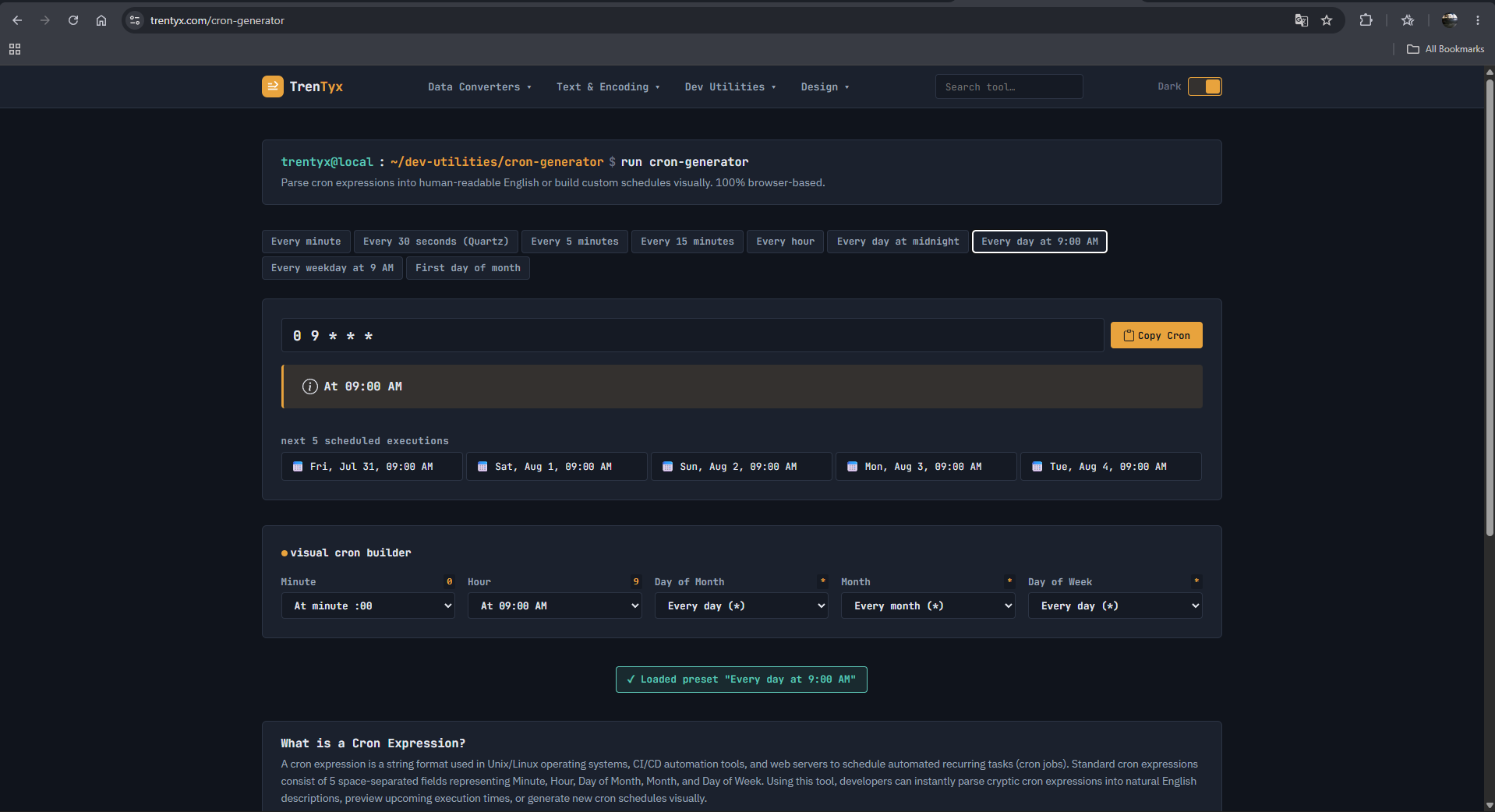This screenshot has width=1495, height=812.
Task: Toggle the Dark mode switch
Action: (x=1204, y=86)
